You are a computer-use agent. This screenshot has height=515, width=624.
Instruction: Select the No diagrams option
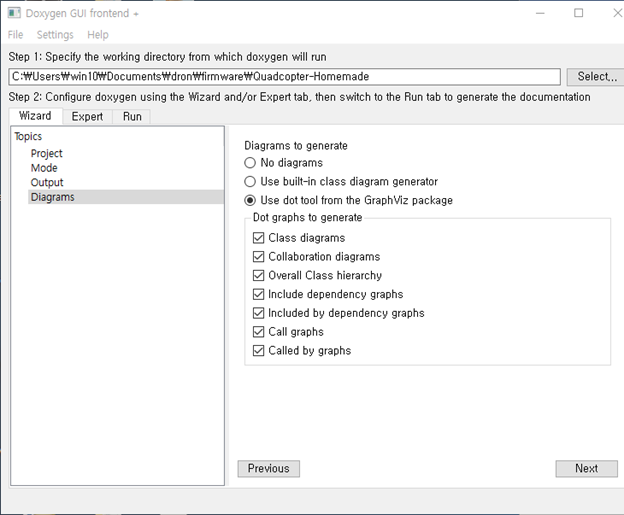coord(250,163)
